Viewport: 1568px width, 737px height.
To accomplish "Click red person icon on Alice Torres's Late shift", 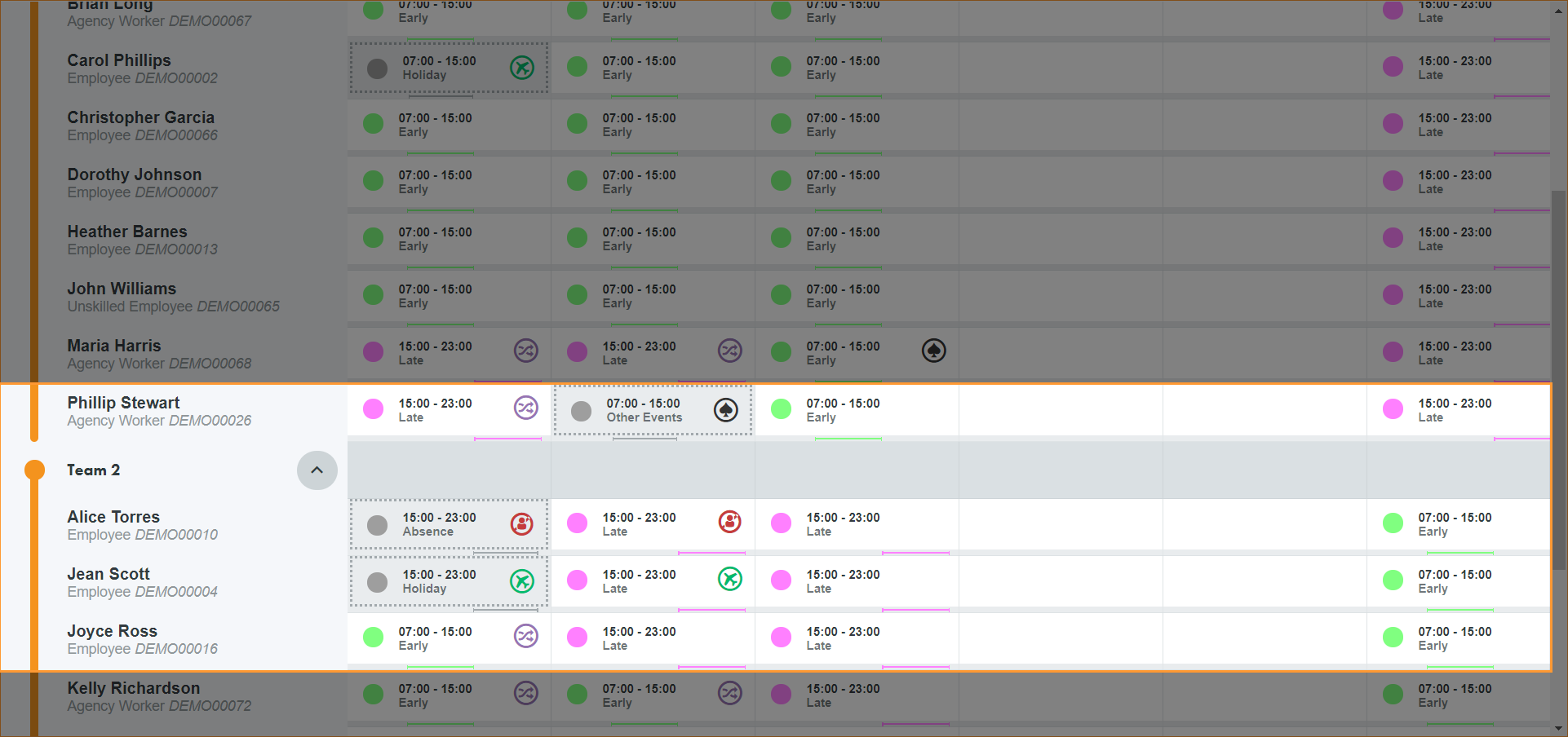I will [x=729, y=522].
